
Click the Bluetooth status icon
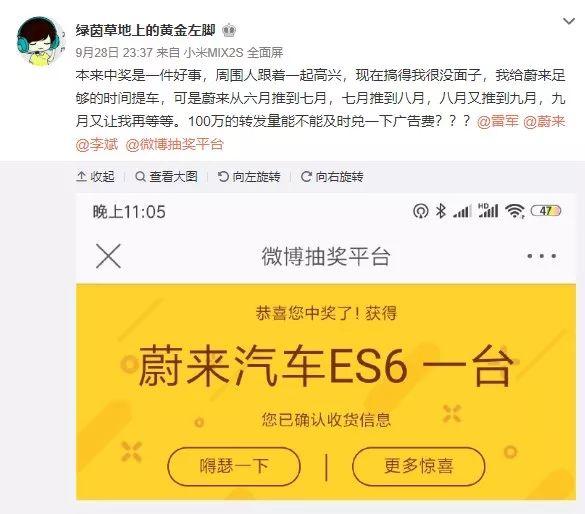tap(441, 211)
